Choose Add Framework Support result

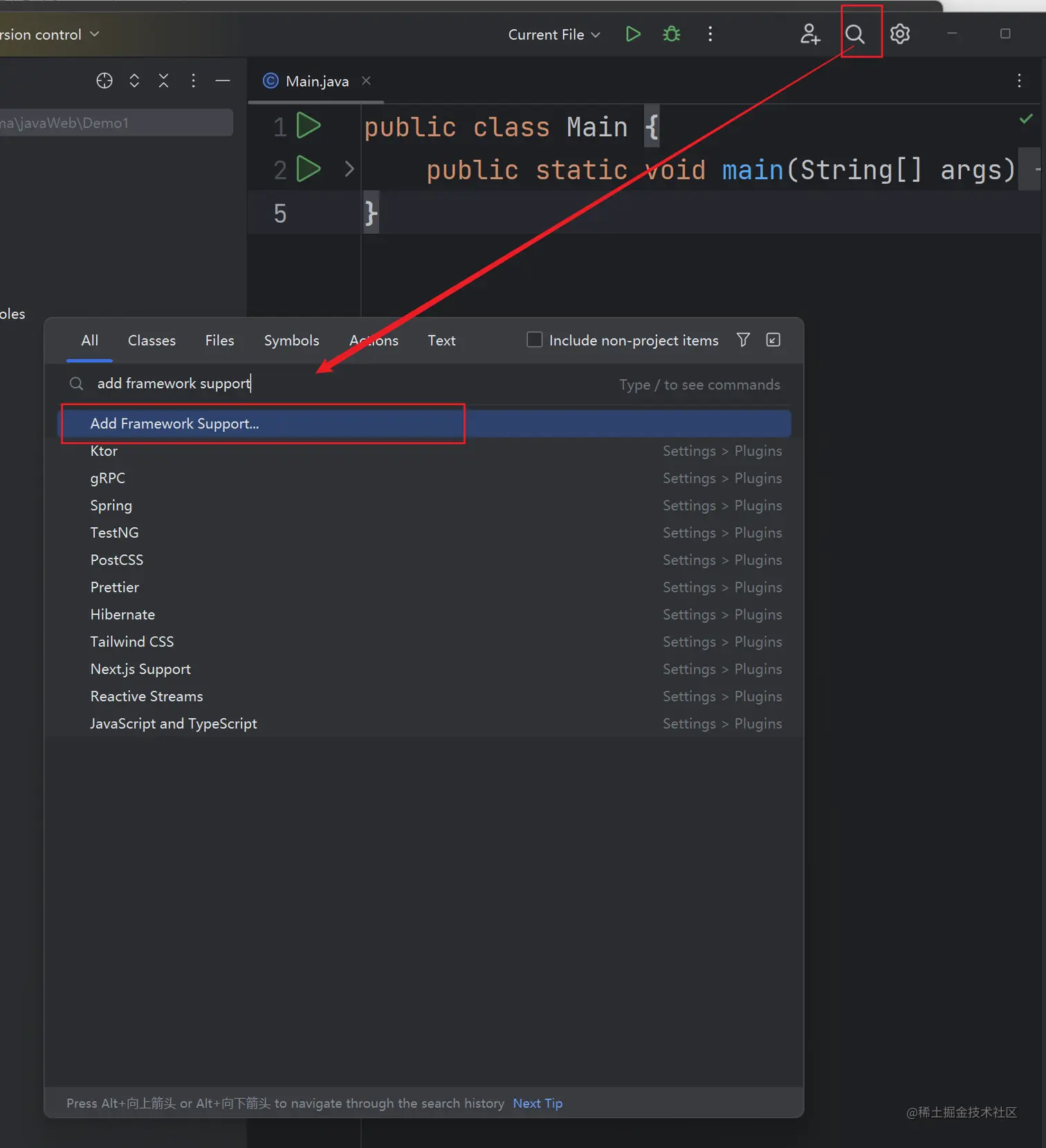click(424, 423)
